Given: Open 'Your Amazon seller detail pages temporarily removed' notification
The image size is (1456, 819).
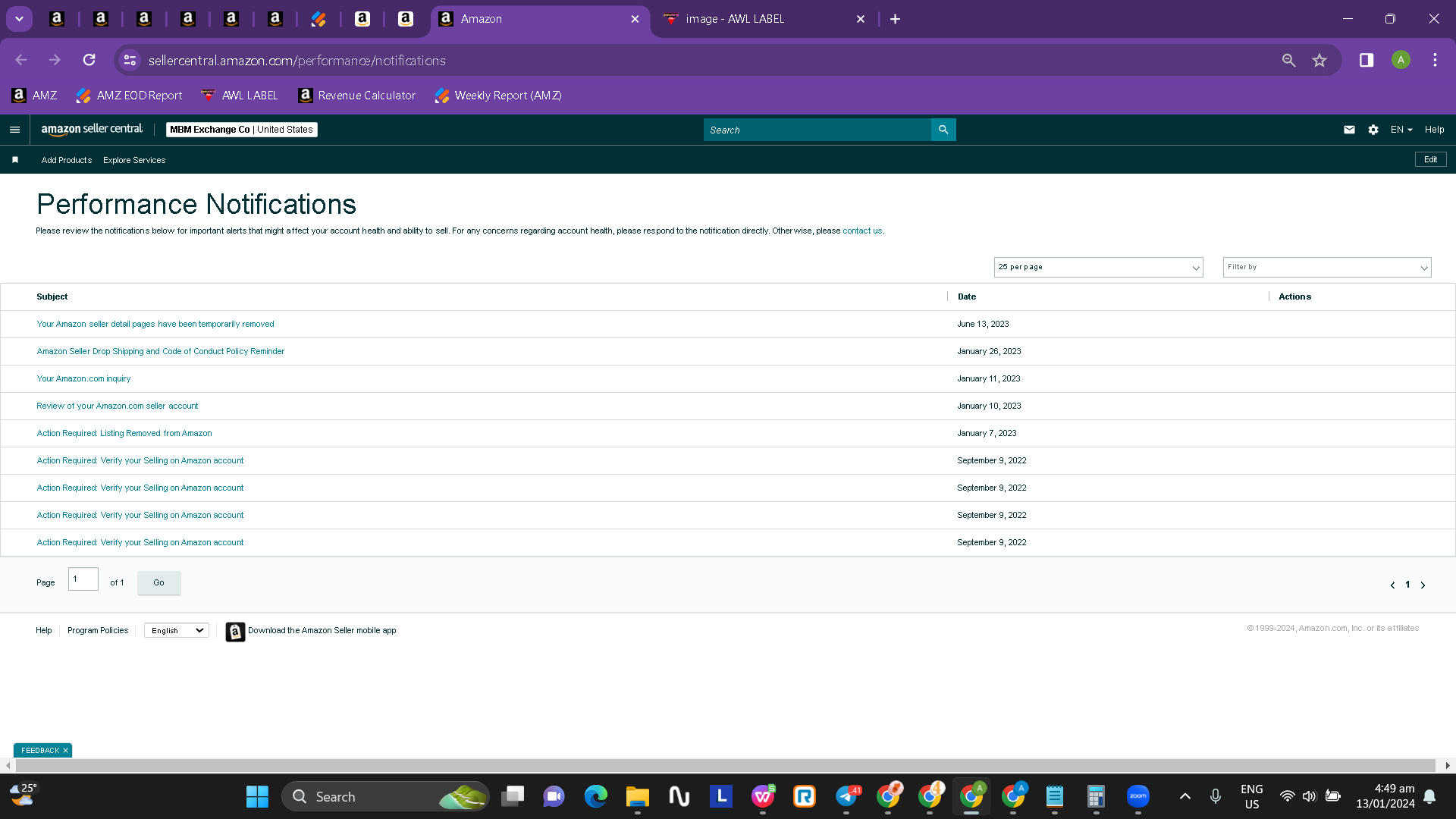Looking at the screenshot, I should (x=155, y=324).
